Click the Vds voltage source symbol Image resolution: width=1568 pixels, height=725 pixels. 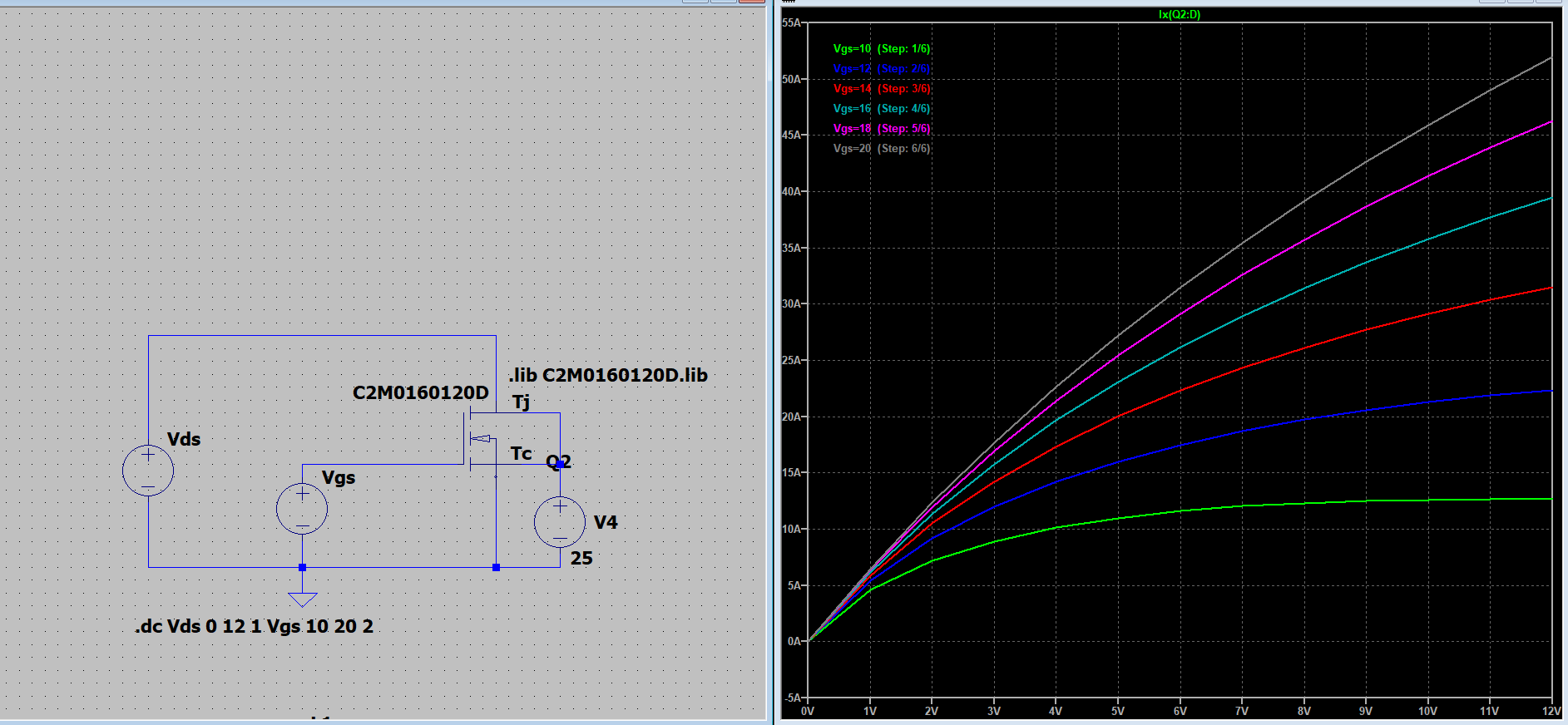tap(148, 471)
